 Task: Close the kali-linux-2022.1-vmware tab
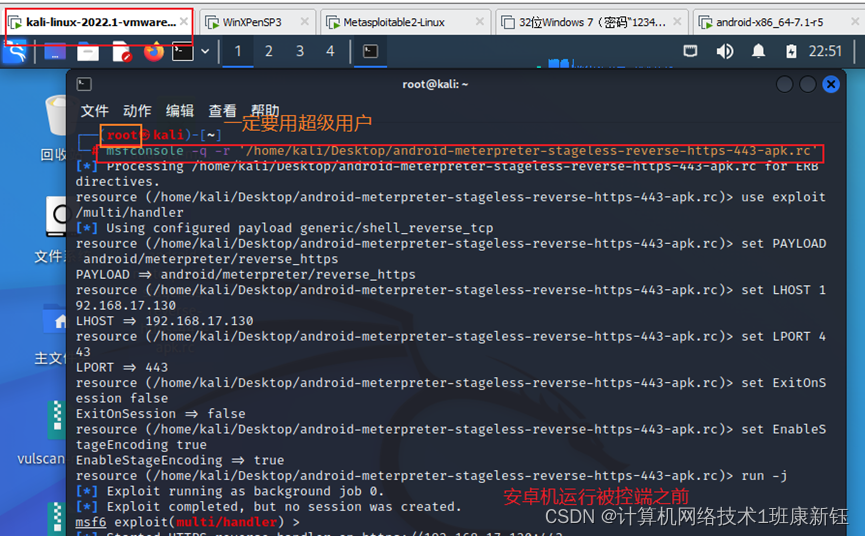184,22
